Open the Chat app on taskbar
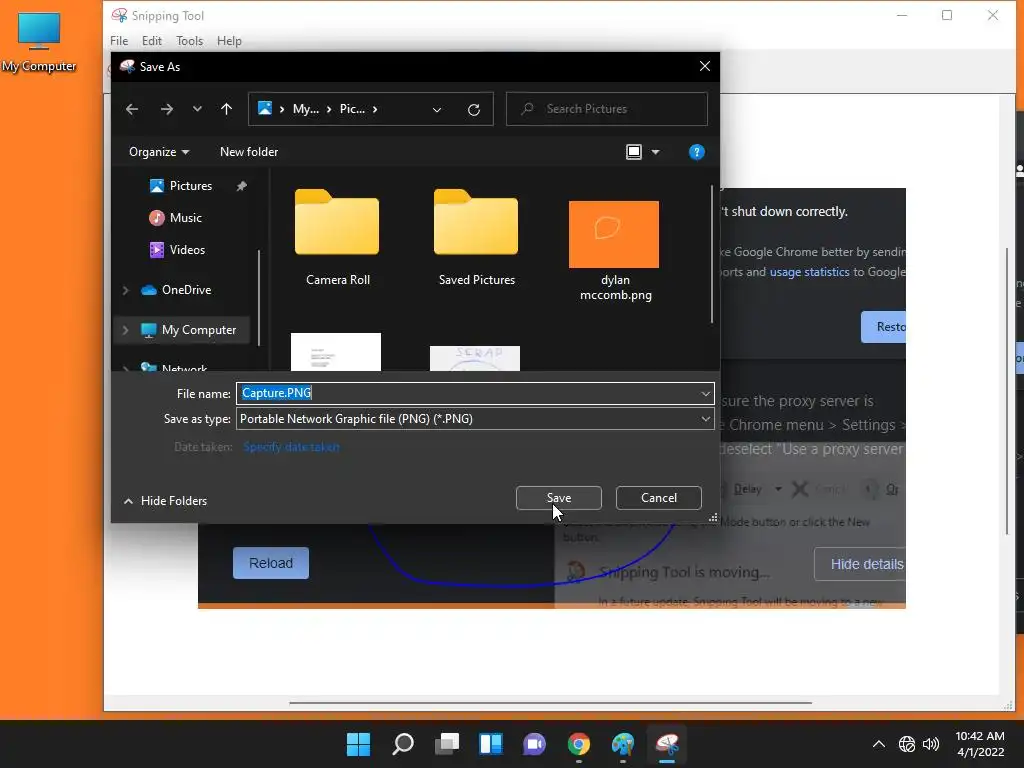Screen dimensions: 1024x768 point(534,744)
